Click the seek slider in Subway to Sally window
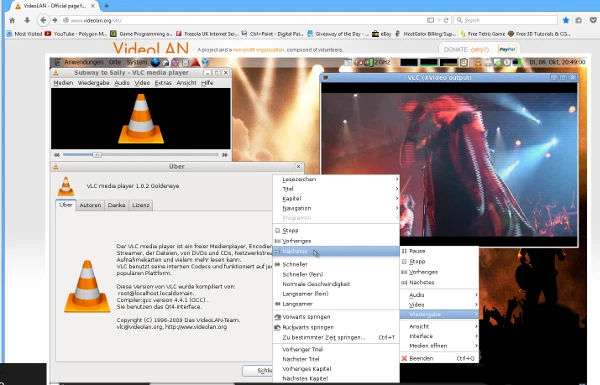Image resolution: width=600 pixels, height=385 pixels. click(x=140, y=155)
